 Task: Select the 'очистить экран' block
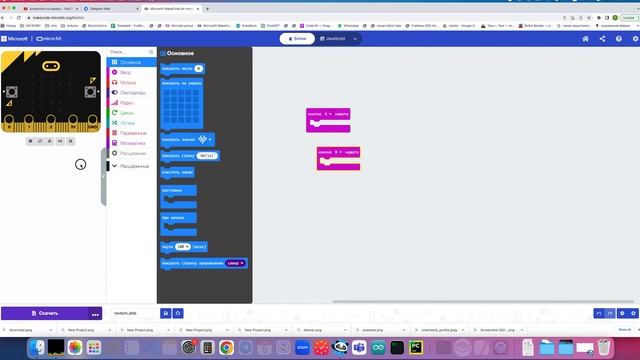click(x=178, y=172)
